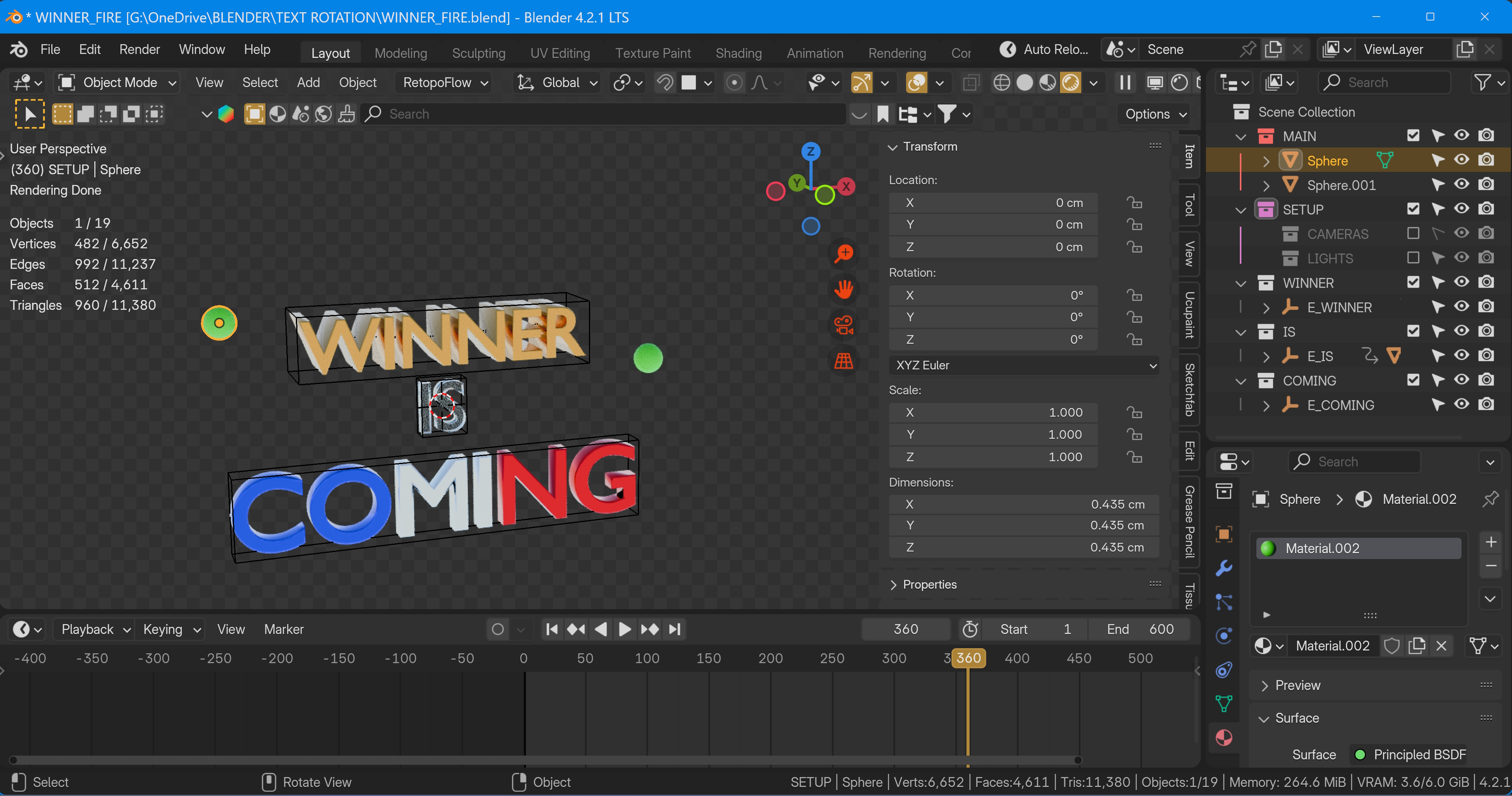
Task: Open the Render menu
Action: click(139, 49)
